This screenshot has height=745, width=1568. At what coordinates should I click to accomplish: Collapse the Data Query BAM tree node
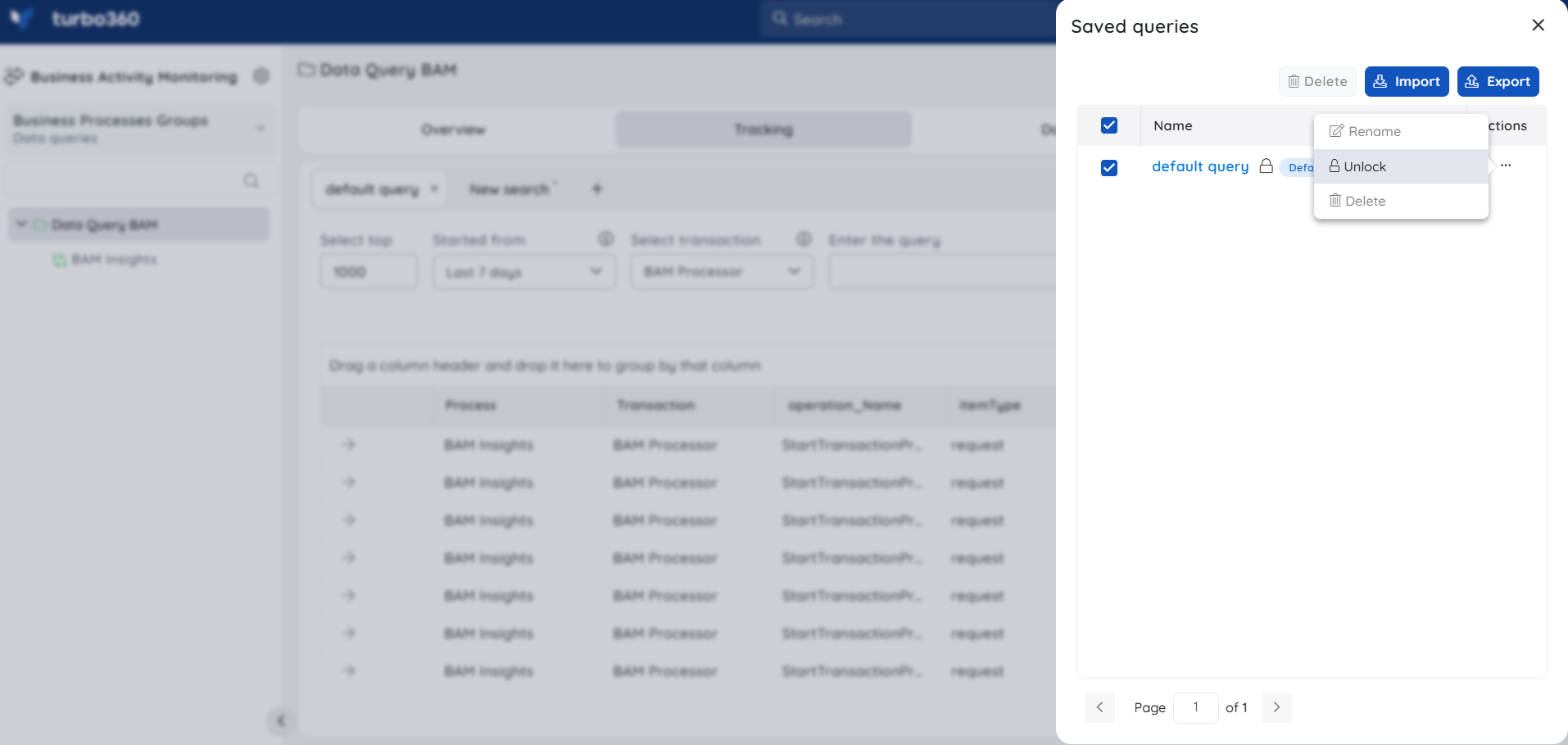pos(21,225)
